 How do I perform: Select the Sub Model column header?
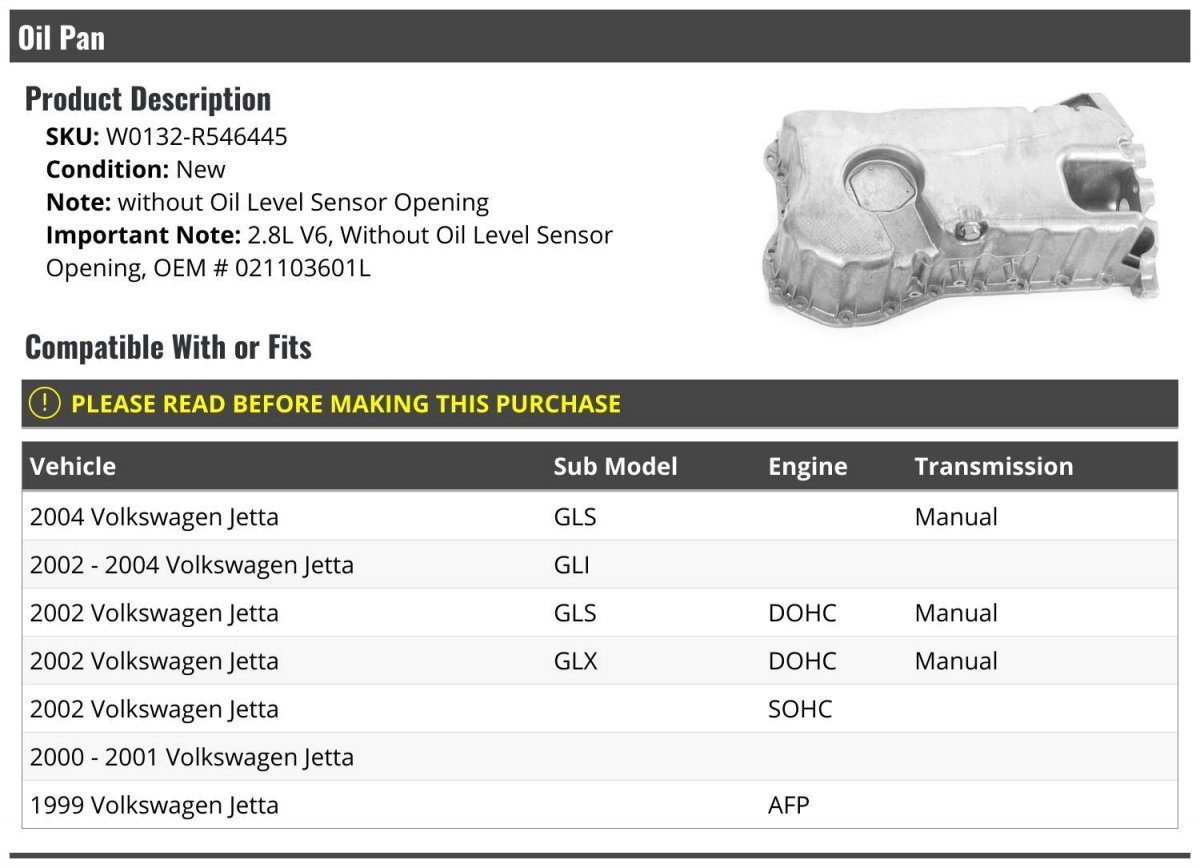[615, 466]
